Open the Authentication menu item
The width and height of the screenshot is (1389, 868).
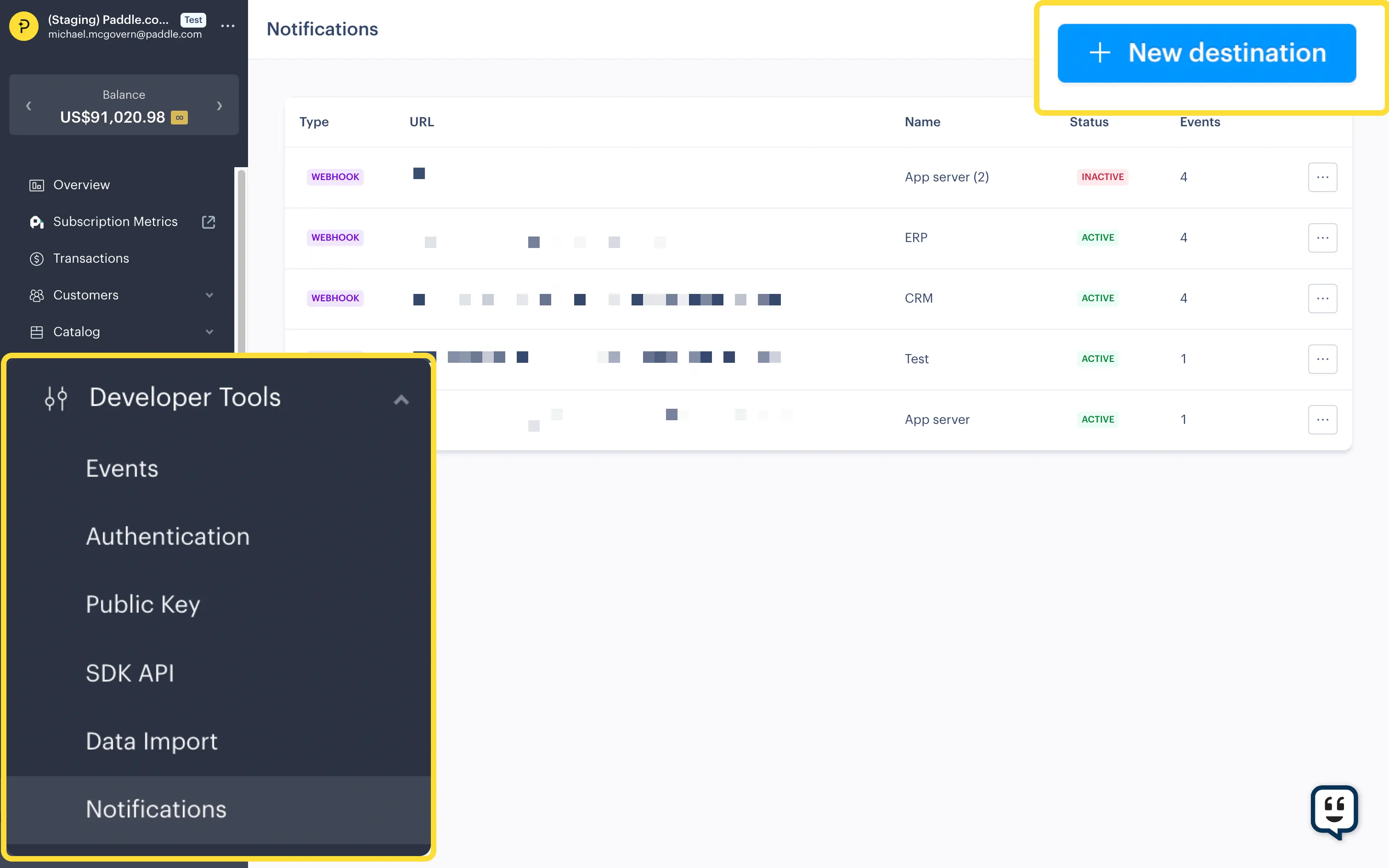click(167, 535)
